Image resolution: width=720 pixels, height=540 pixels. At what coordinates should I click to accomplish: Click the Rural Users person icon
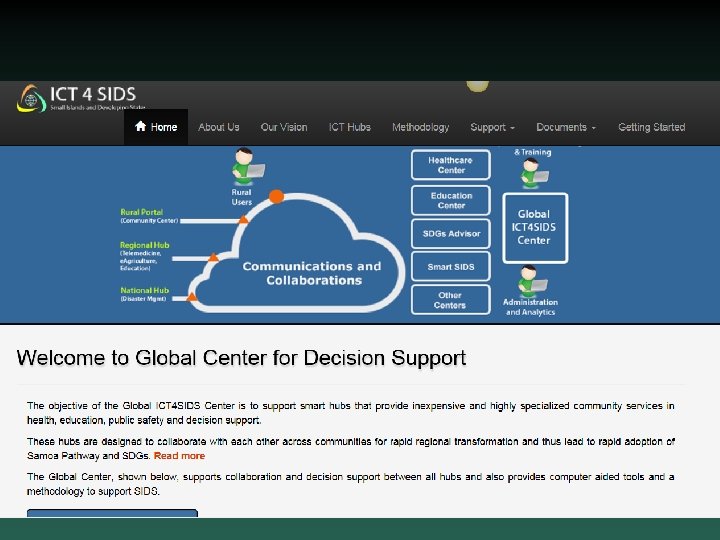coord(247,166)
